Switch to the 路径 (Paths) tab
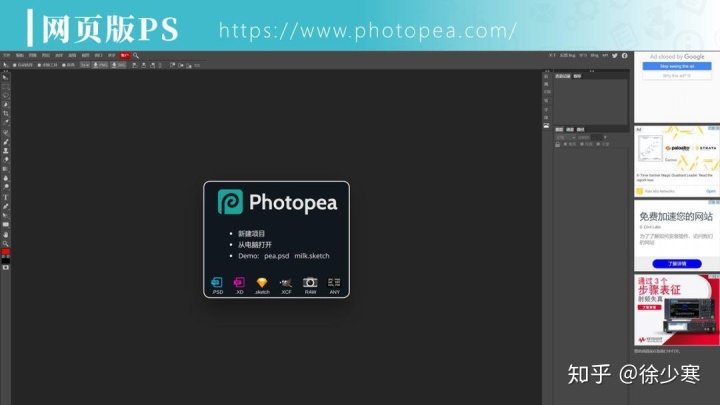Viewport: 720px width, 405px height. [580, 129]
